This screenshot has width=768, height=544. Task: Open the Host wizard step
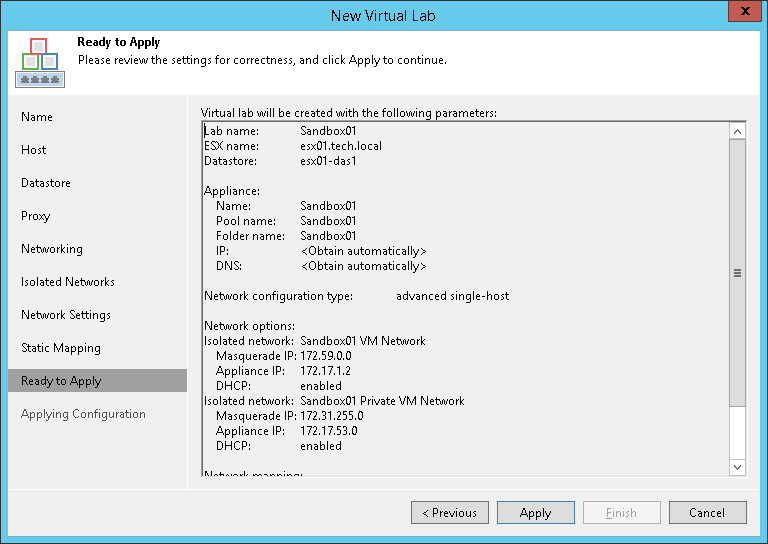tap(34, 150)
